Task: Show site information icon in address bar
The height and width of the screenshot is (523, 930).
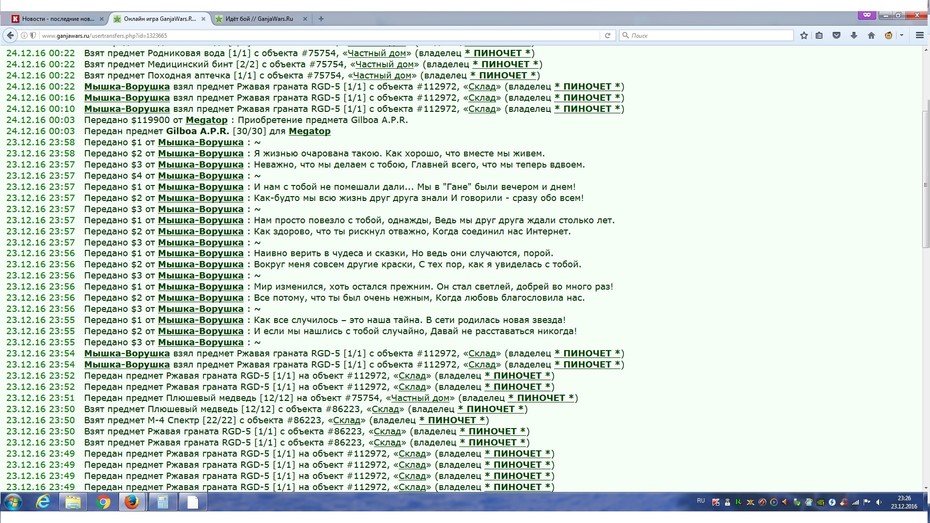Action: click(24, 36)
